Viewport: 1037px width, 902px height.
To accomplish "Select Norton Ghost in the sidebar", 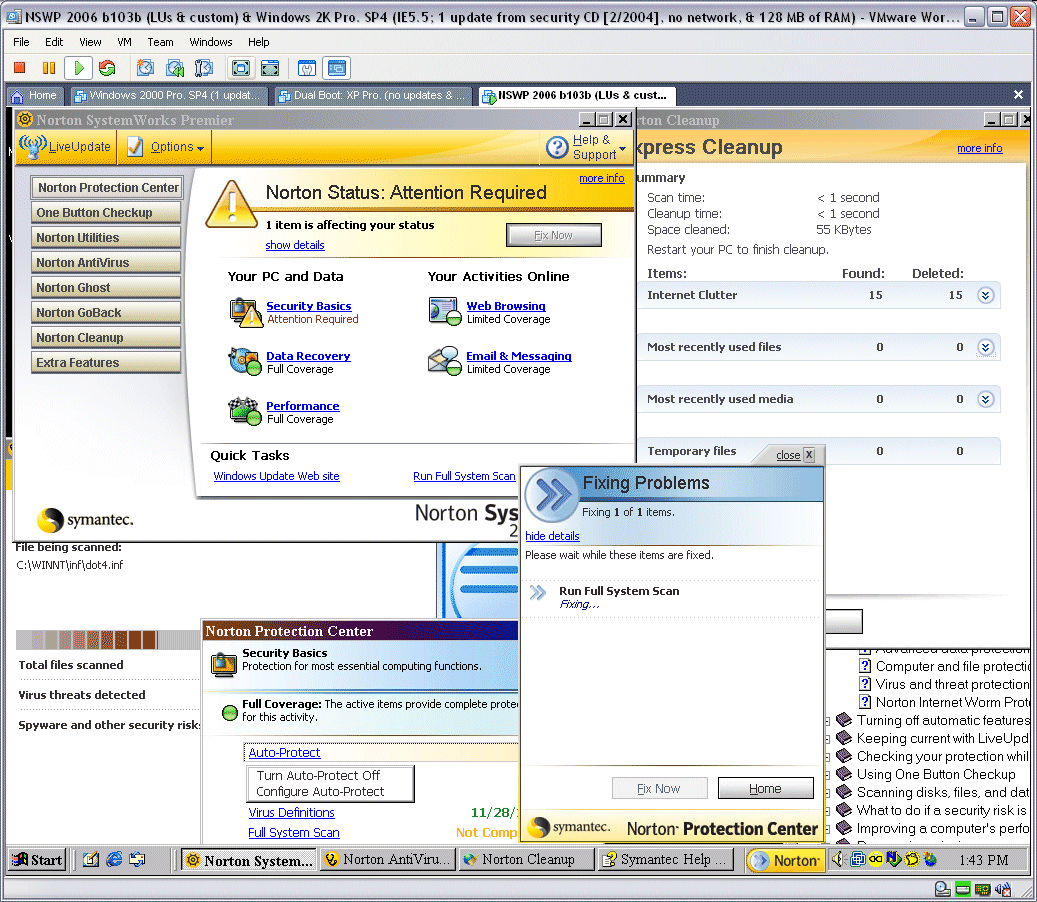I will point(74,288).
